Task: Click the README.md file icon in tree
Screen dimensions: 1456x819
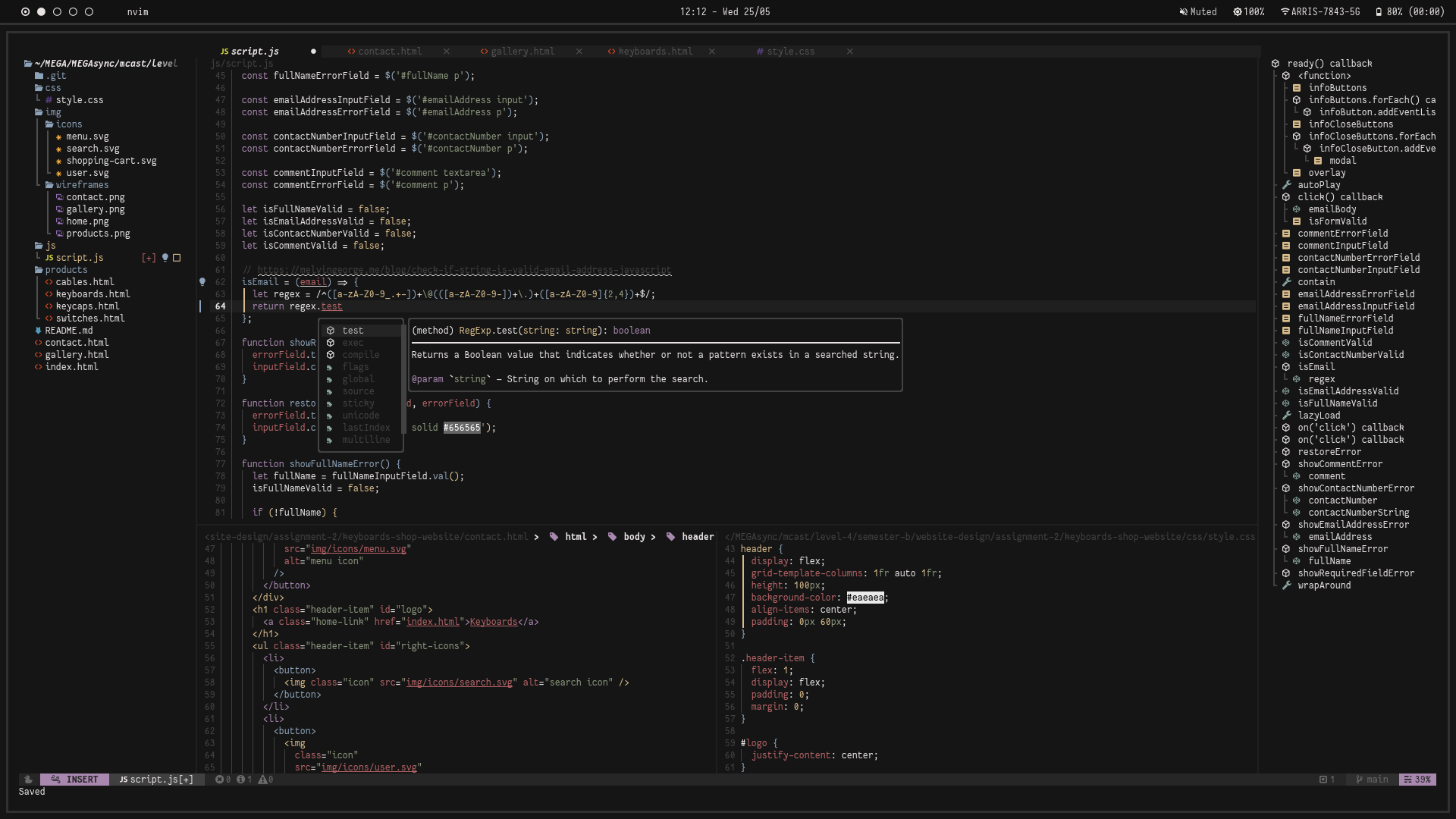Action: point(39,331)
